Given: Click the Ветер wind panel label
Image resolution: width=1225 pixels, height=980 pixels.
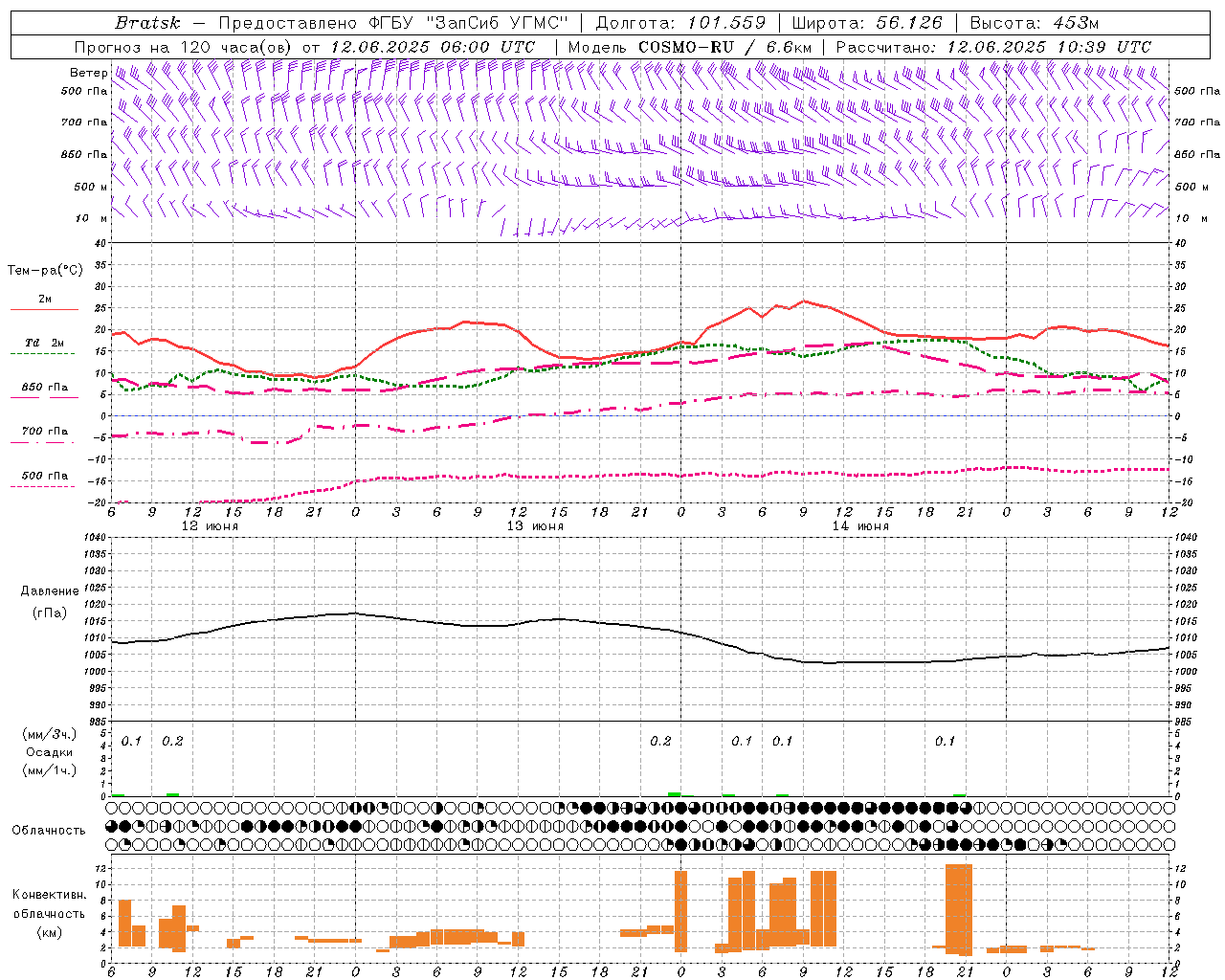Looking at the screenshot, I should pyautogui.click(x=88, y=73).
